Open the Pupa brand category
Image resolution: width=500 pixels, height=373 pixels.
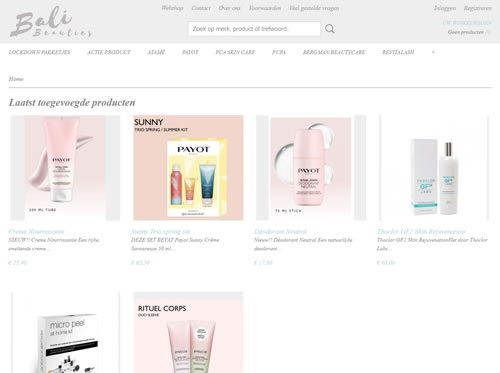[x=279, y=52]
